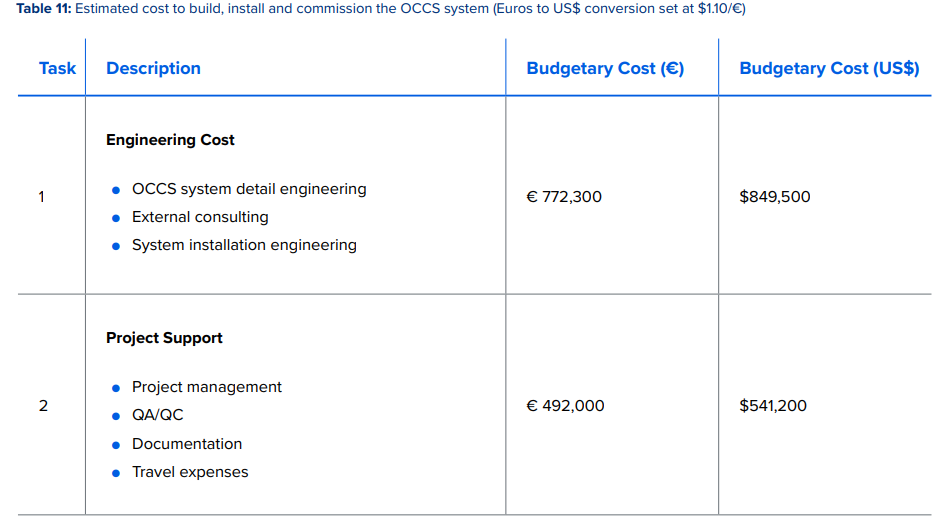Click the € 492,000 cost cell

(x=565, y=406)
